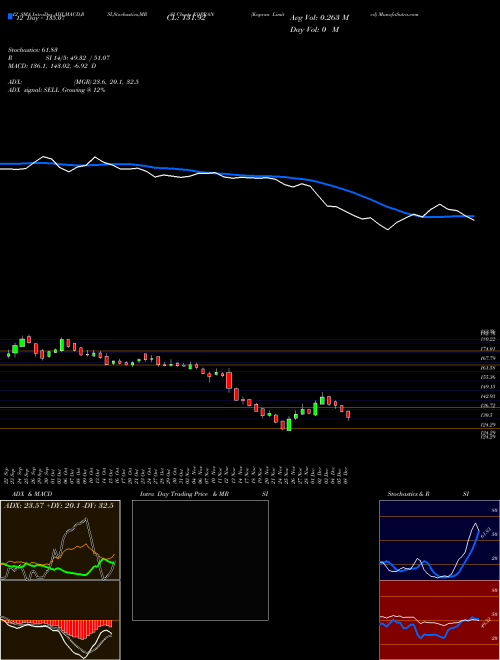Click the empty intraday price chart box
The image size is (500, 660).
(x=200, y=560)
